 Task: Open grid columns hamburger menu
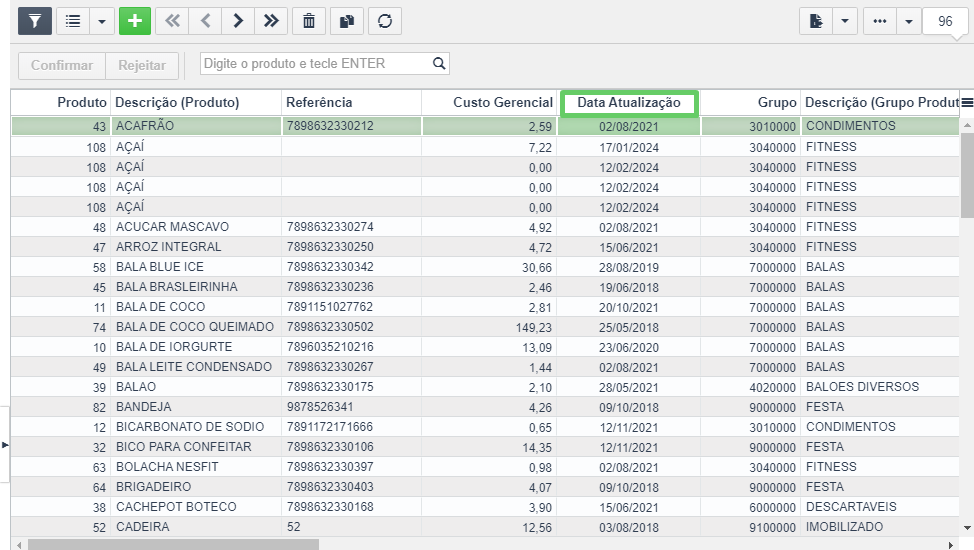(x=967, y=103)
